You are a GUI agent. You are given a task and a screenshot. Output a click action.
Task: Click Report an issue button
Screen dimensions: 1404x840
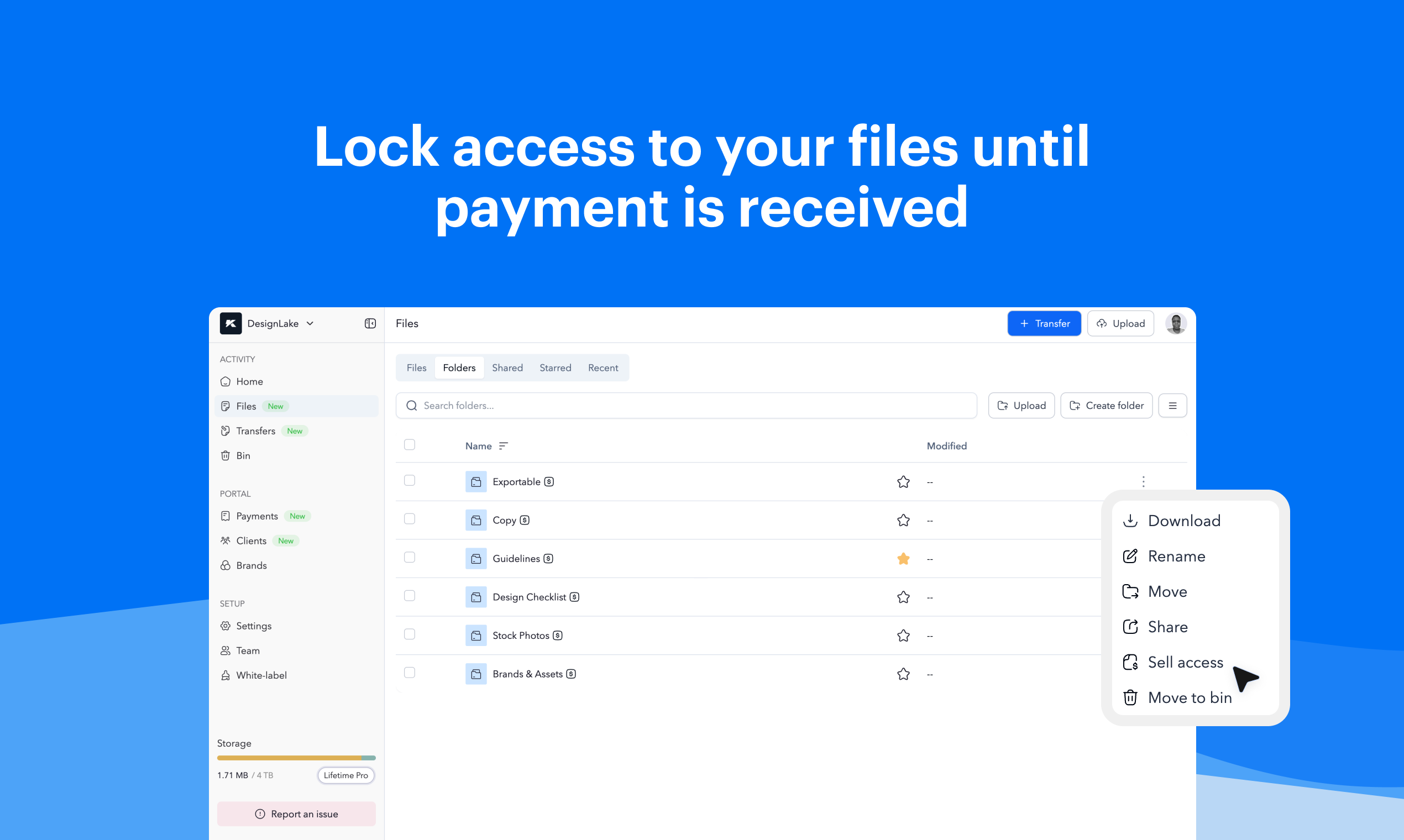pos(296,814)
